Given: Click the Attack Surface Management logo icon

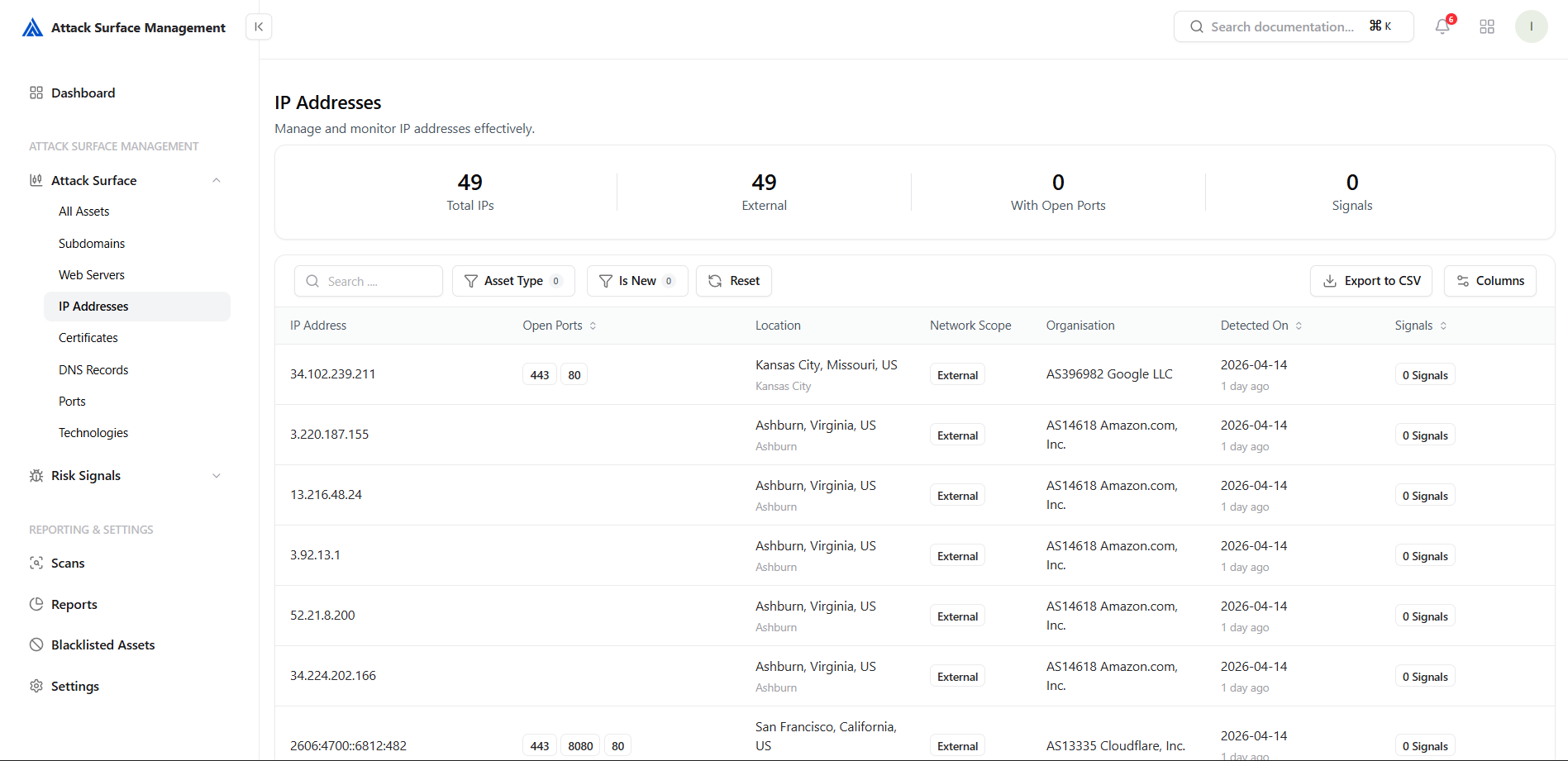Looking at the screenshot, I should coord(32,27).
